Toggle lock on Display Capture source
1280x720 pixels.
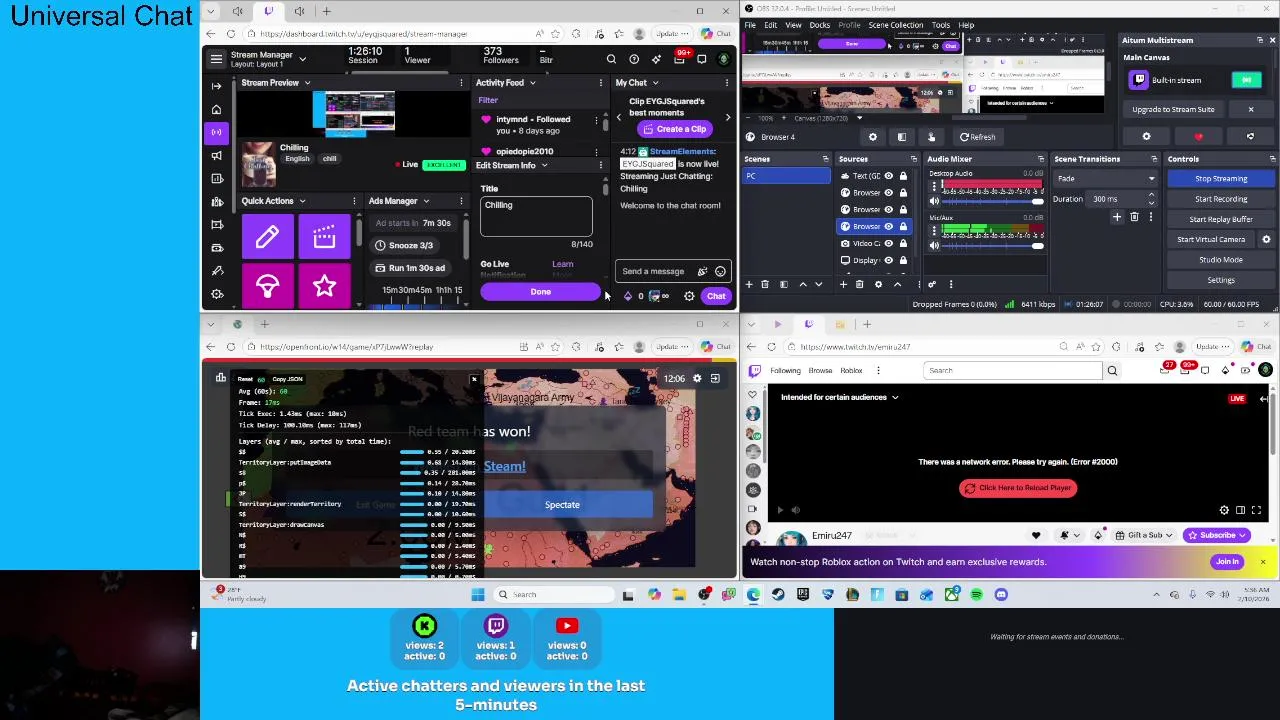point(903,260)
